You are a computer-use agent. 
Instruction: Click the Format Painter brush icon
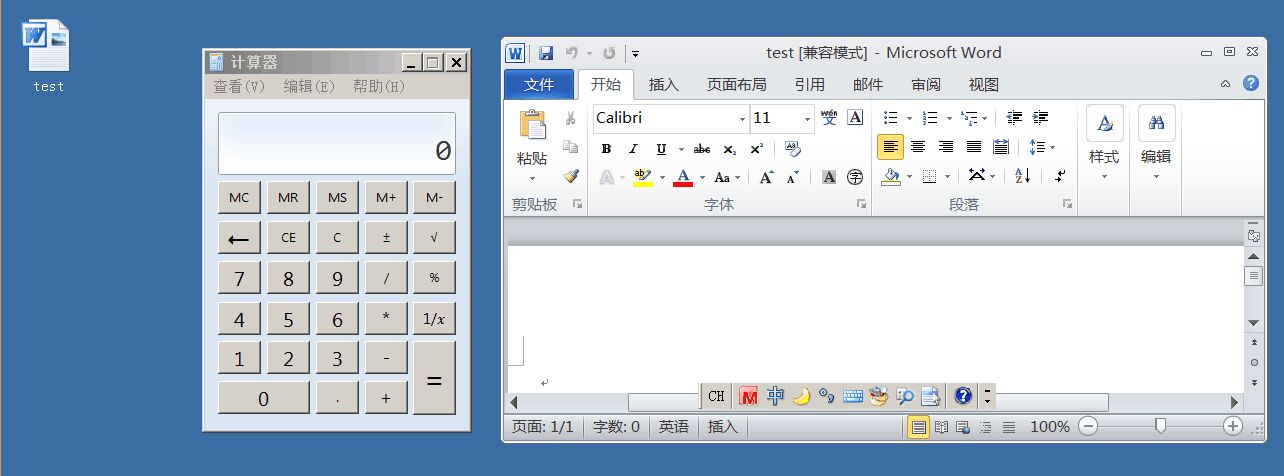571,176
